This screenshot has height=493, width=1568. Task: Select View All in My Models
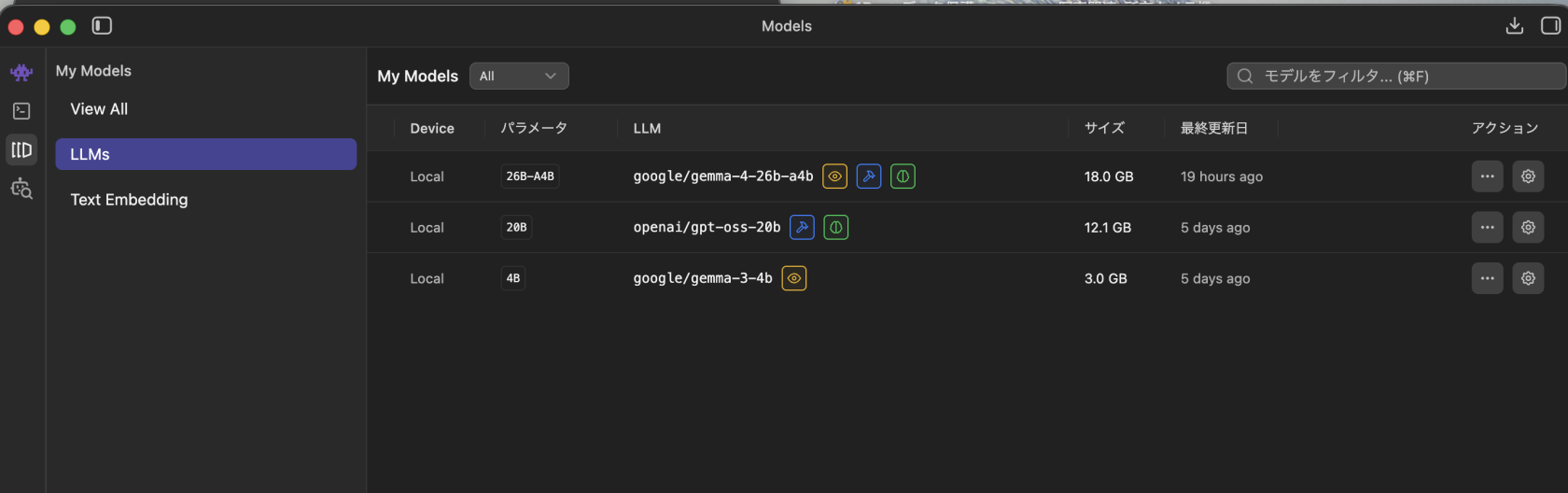coord(99,109)
